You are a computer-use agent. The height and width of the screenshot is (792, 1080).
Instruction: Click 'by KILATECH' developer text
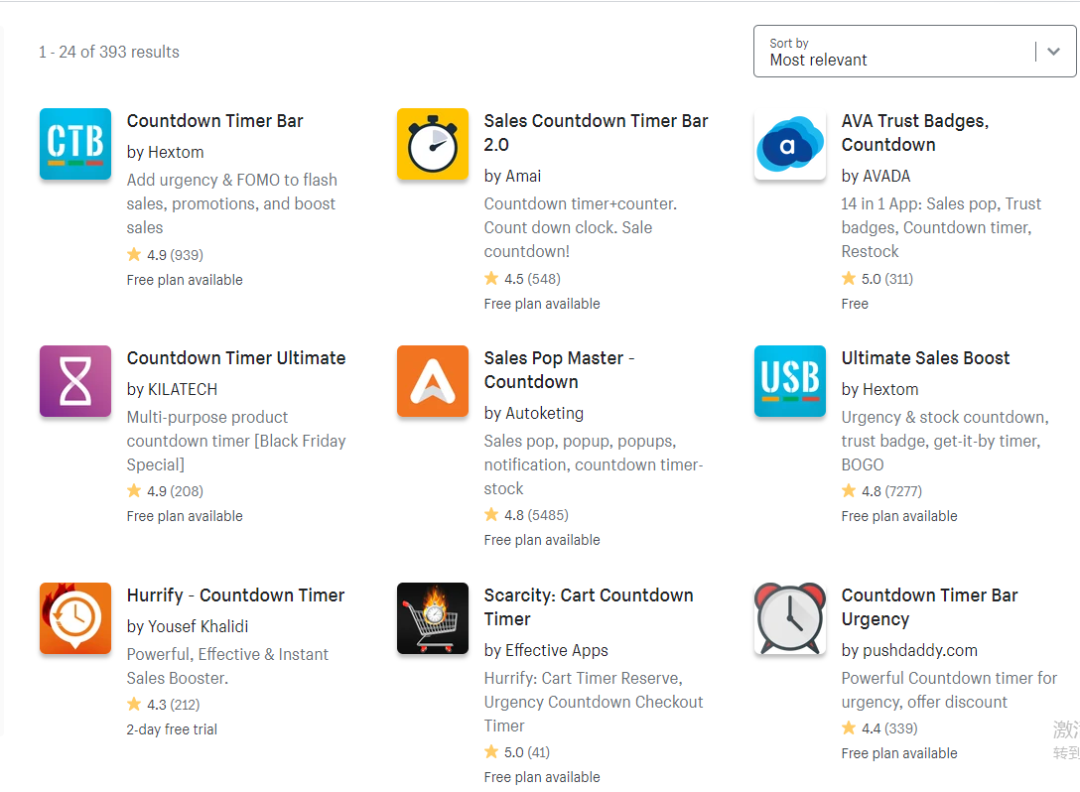[x=172, y=390]
